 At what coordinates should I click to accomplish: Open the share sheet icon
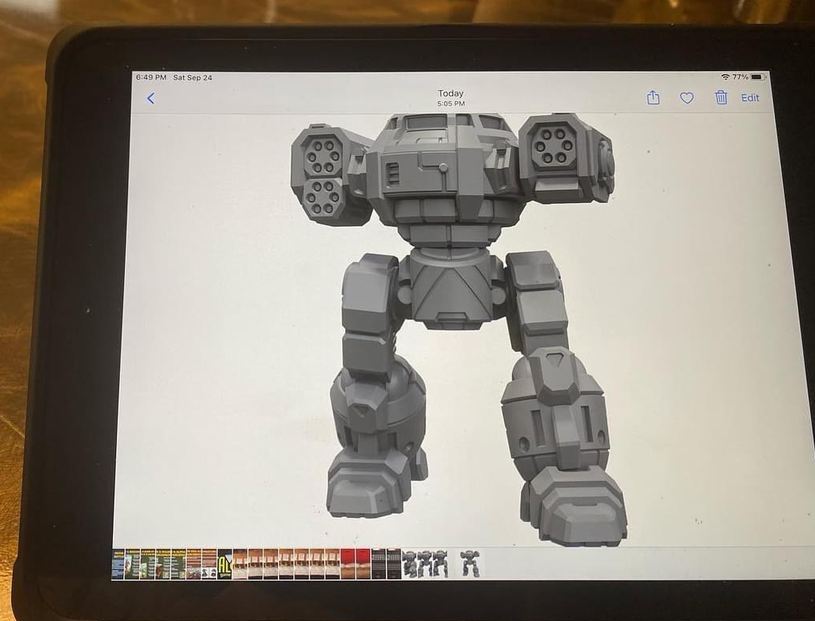[653, 98]
